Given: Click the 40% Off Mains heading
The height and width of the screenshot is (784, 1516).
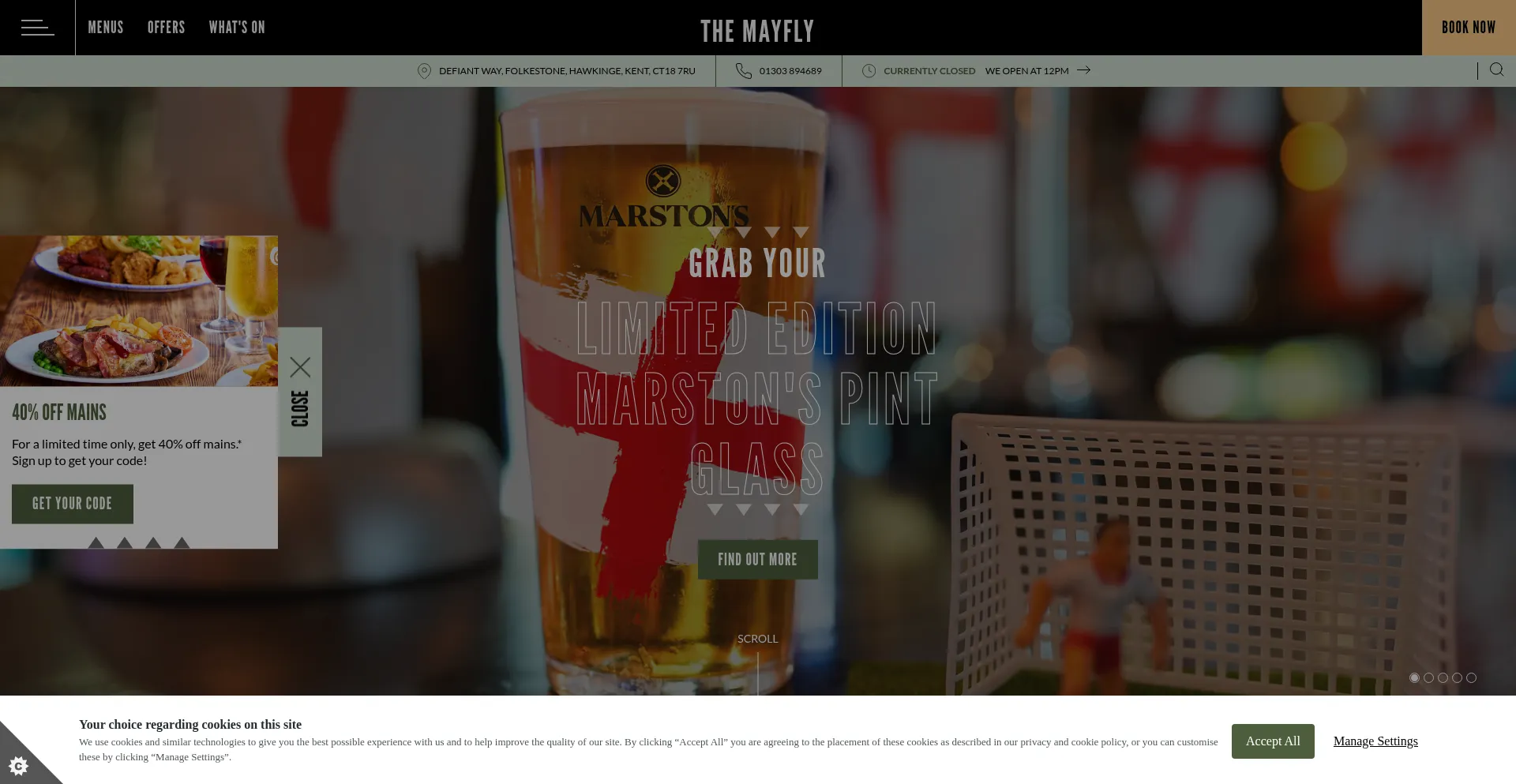Looking at the screenshot, I should [x=59, y=412].
